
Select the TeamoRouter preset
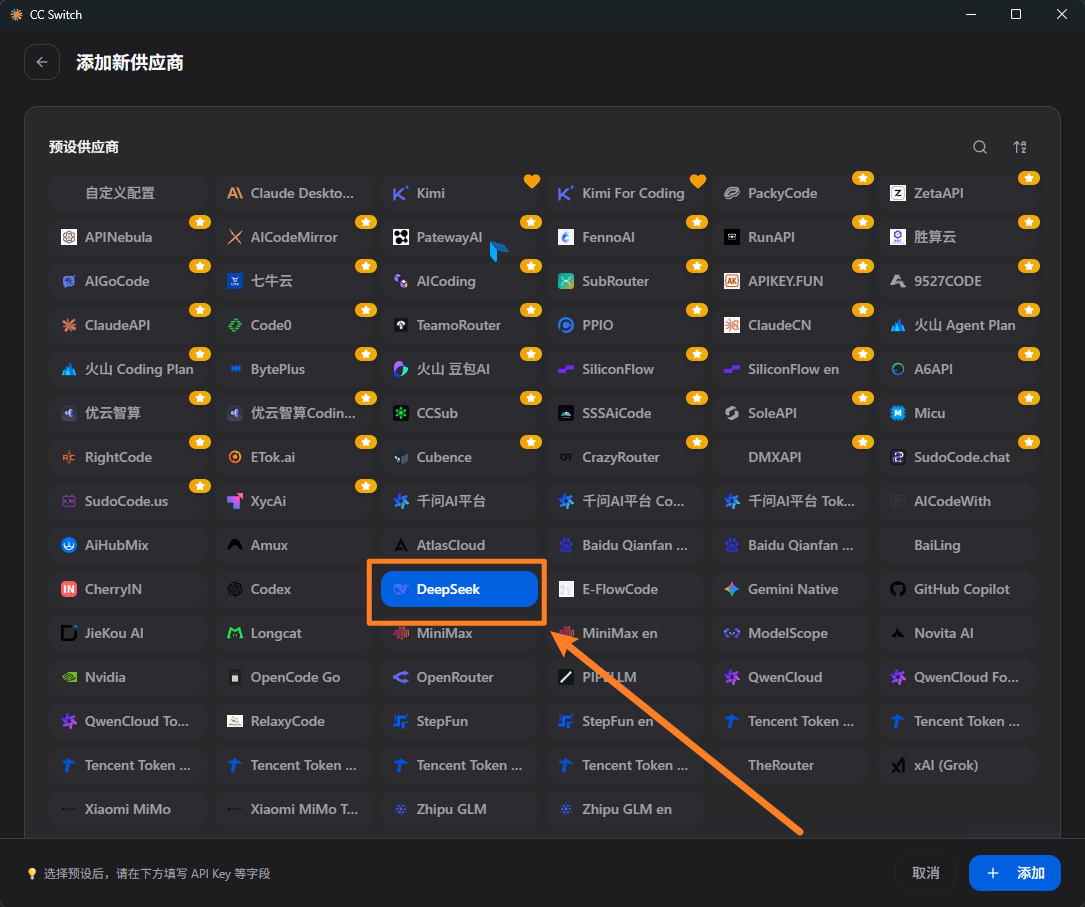click(x=459, y=325)
